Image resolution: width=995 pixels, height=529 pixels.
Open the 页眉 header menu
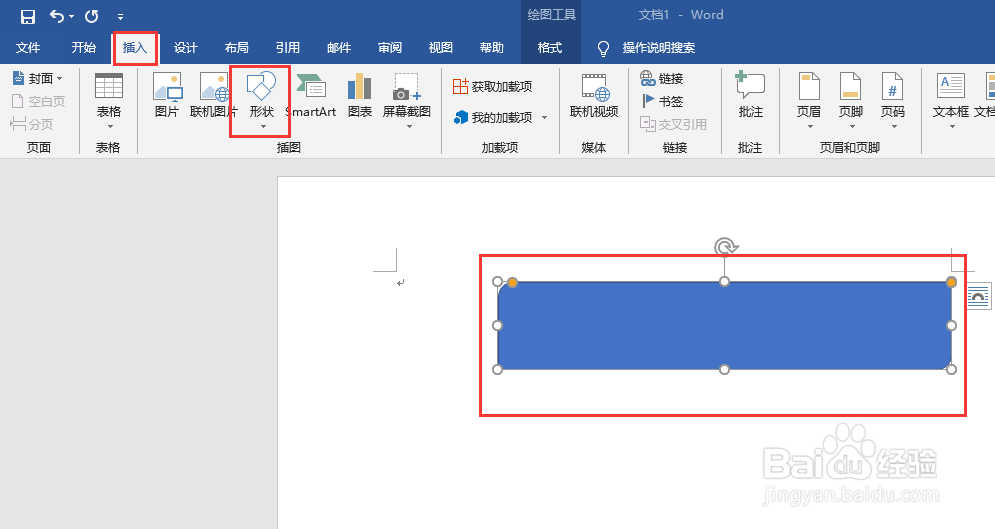pyautogui.click(x=809, y=100)
